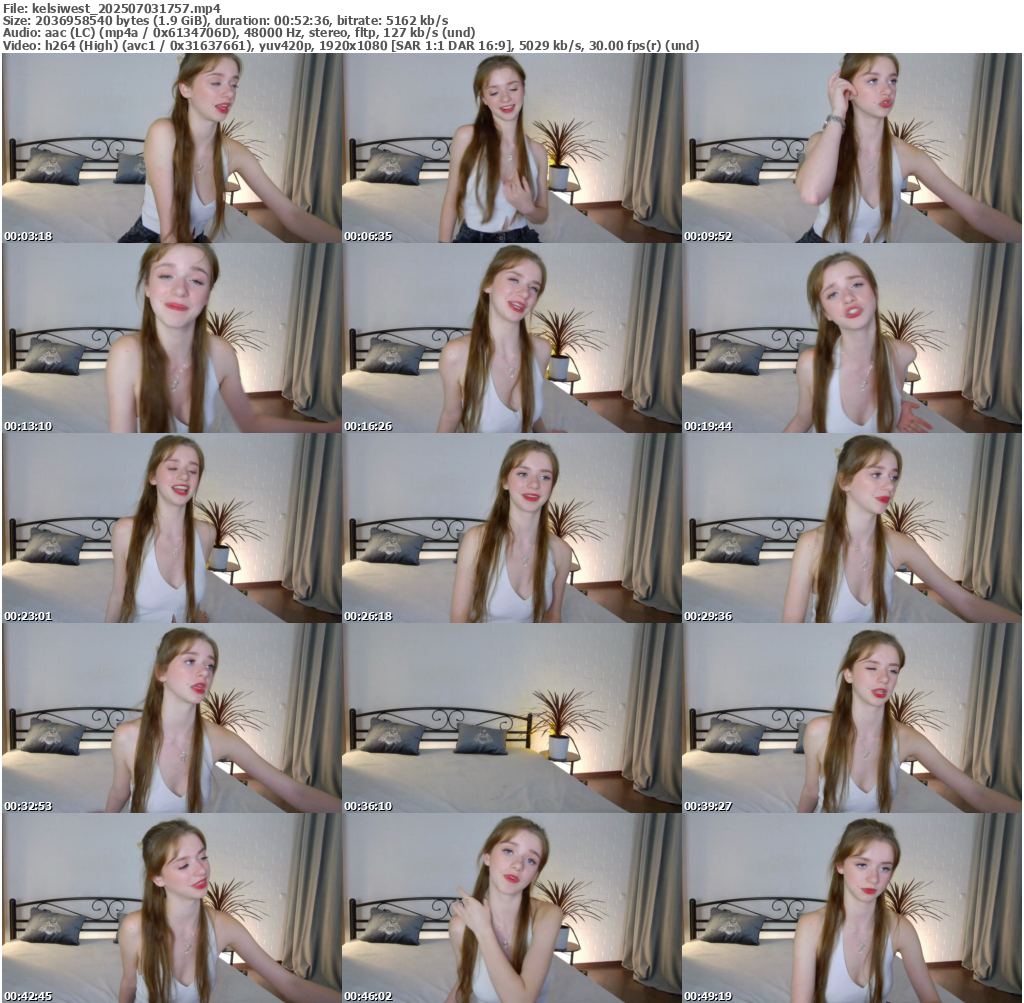Click the preview frame at 00:23:01
The width and height of the screenshot is (1024, 1003).
pyautogui.click(x=172, y=528)
